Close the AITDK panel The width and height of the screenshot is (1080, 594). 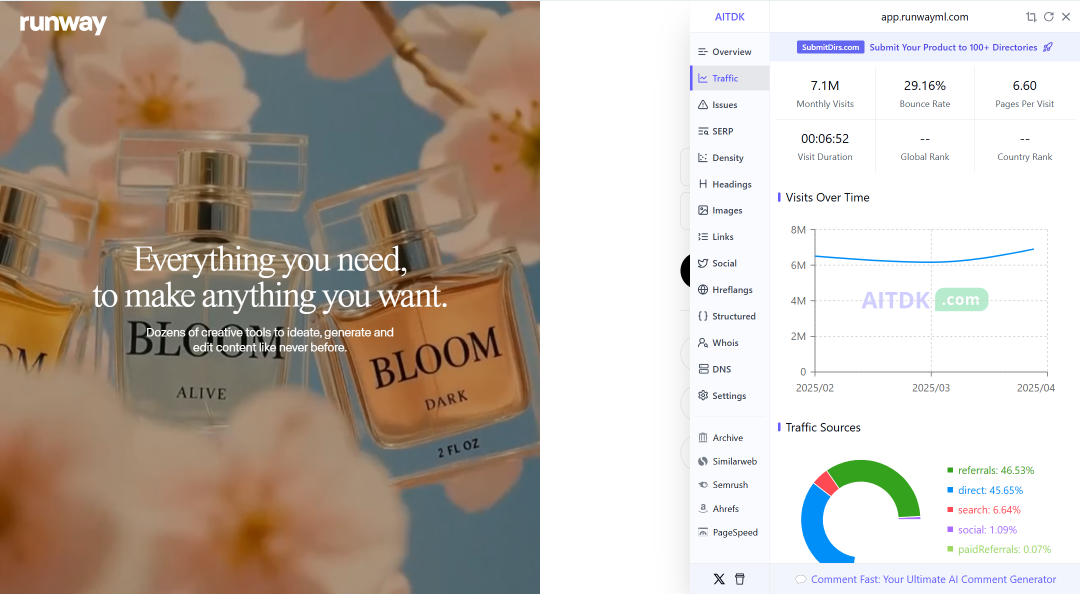point(1066,17)
